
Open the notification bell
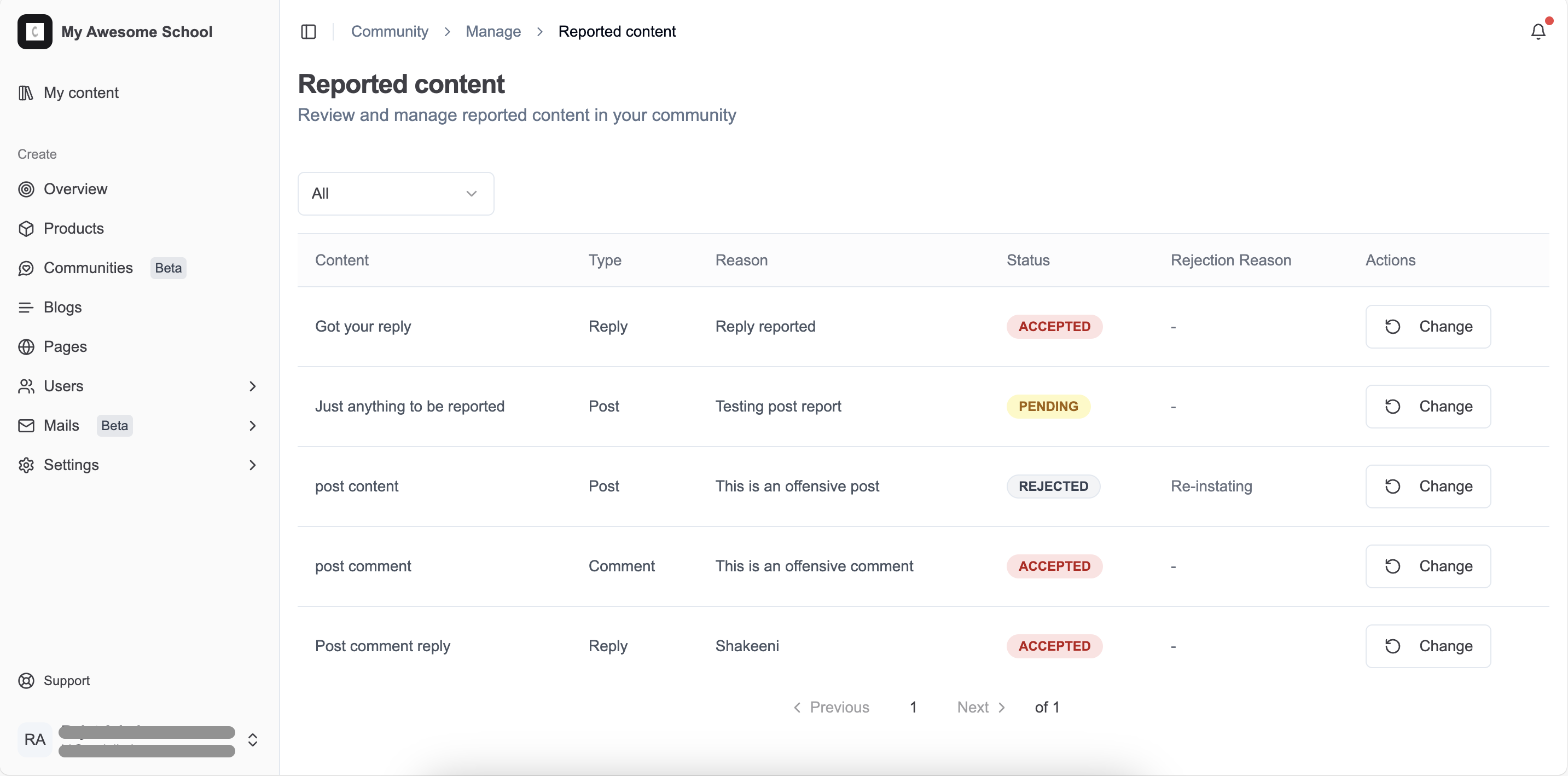point(1537,31)
